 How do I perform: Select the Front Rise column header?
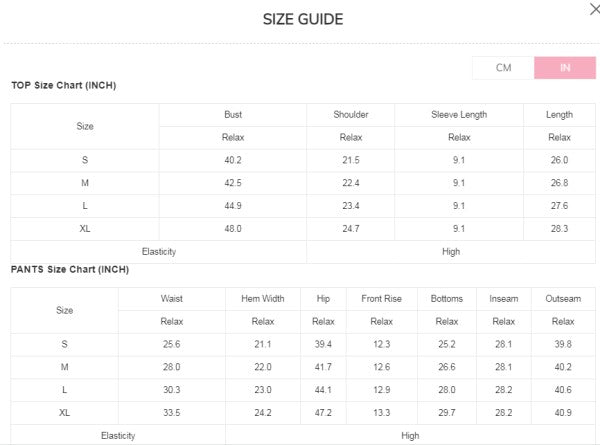click(380, 299)
